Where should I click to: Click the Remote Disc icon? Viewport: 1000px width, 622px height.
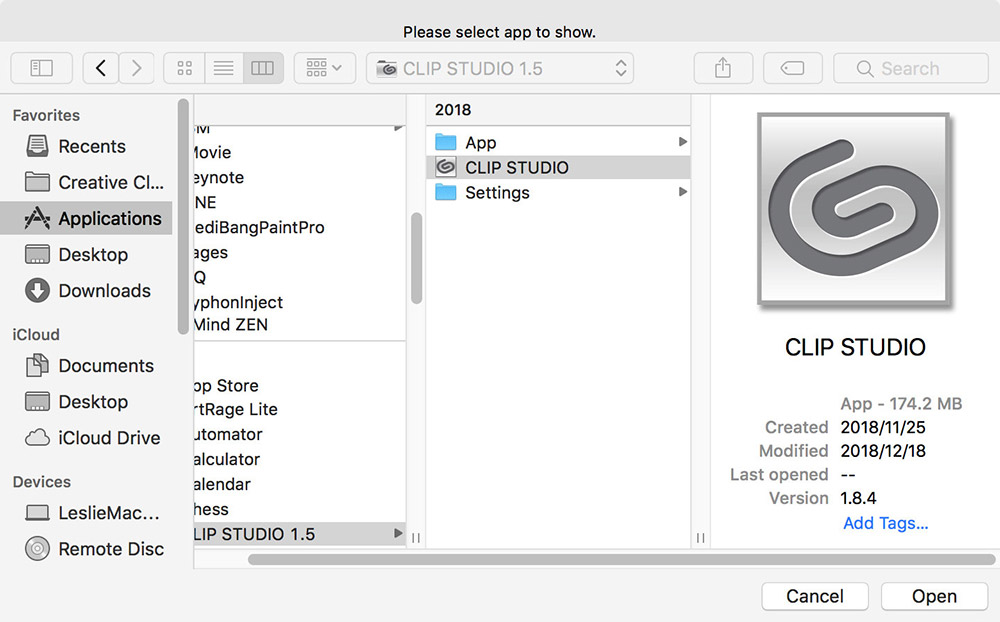37,549
